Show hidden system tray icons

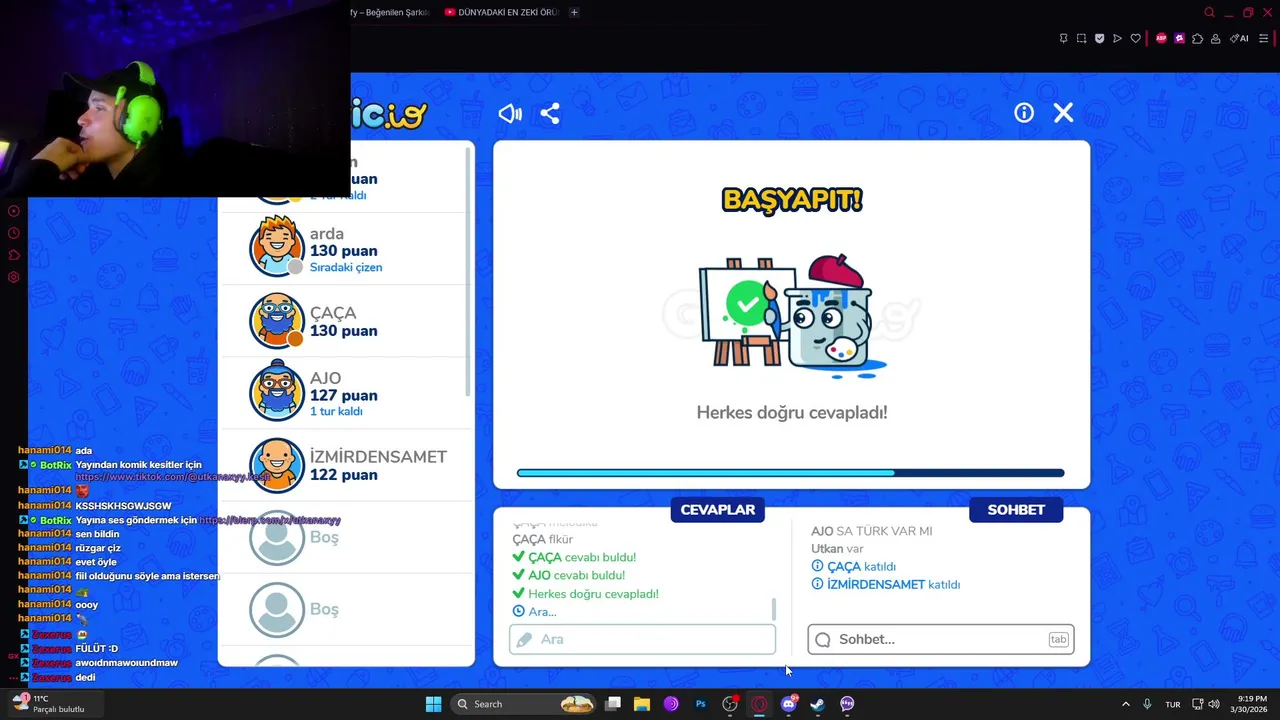coord(1125,704)
